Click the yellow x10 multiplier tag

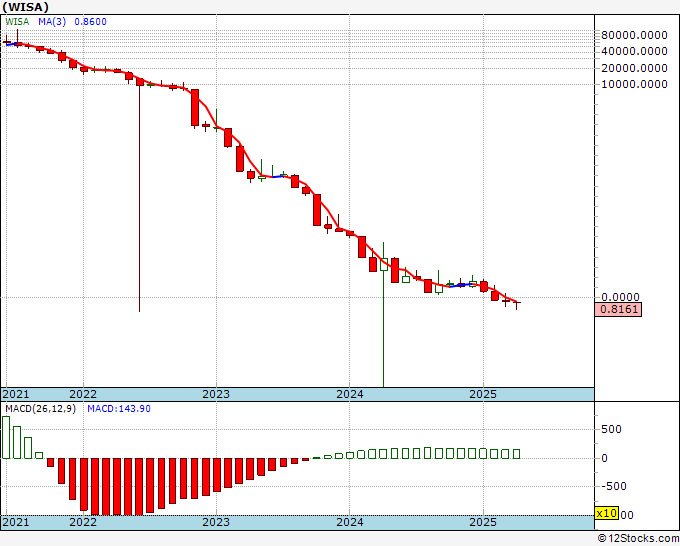pyautogui.click(x=606, y=513)
